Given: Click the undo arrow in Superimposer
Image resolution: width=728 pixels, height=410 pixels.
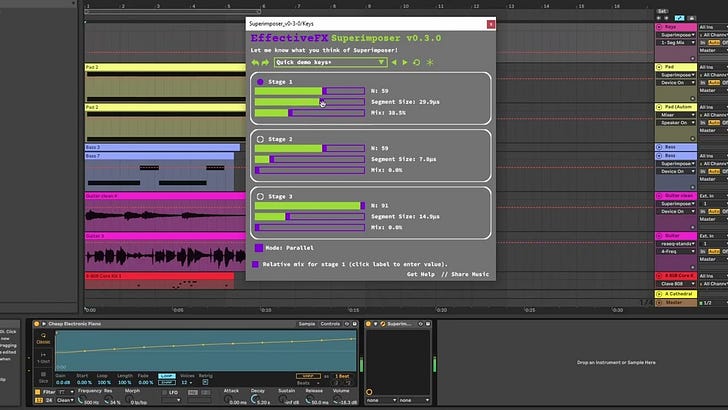Looking at the screenshot, I should 255,62.
